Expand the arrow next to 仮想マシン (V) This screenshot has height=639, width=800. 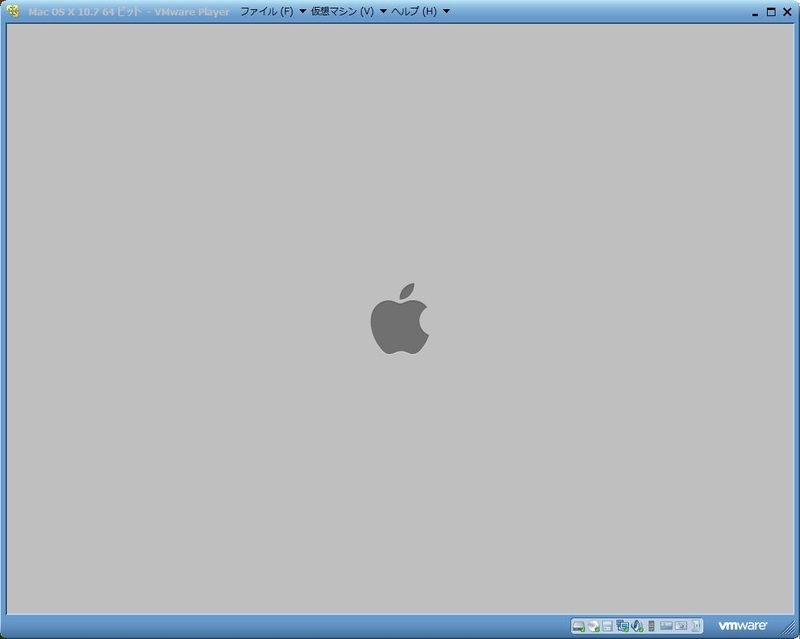click(x=383, y=11)
